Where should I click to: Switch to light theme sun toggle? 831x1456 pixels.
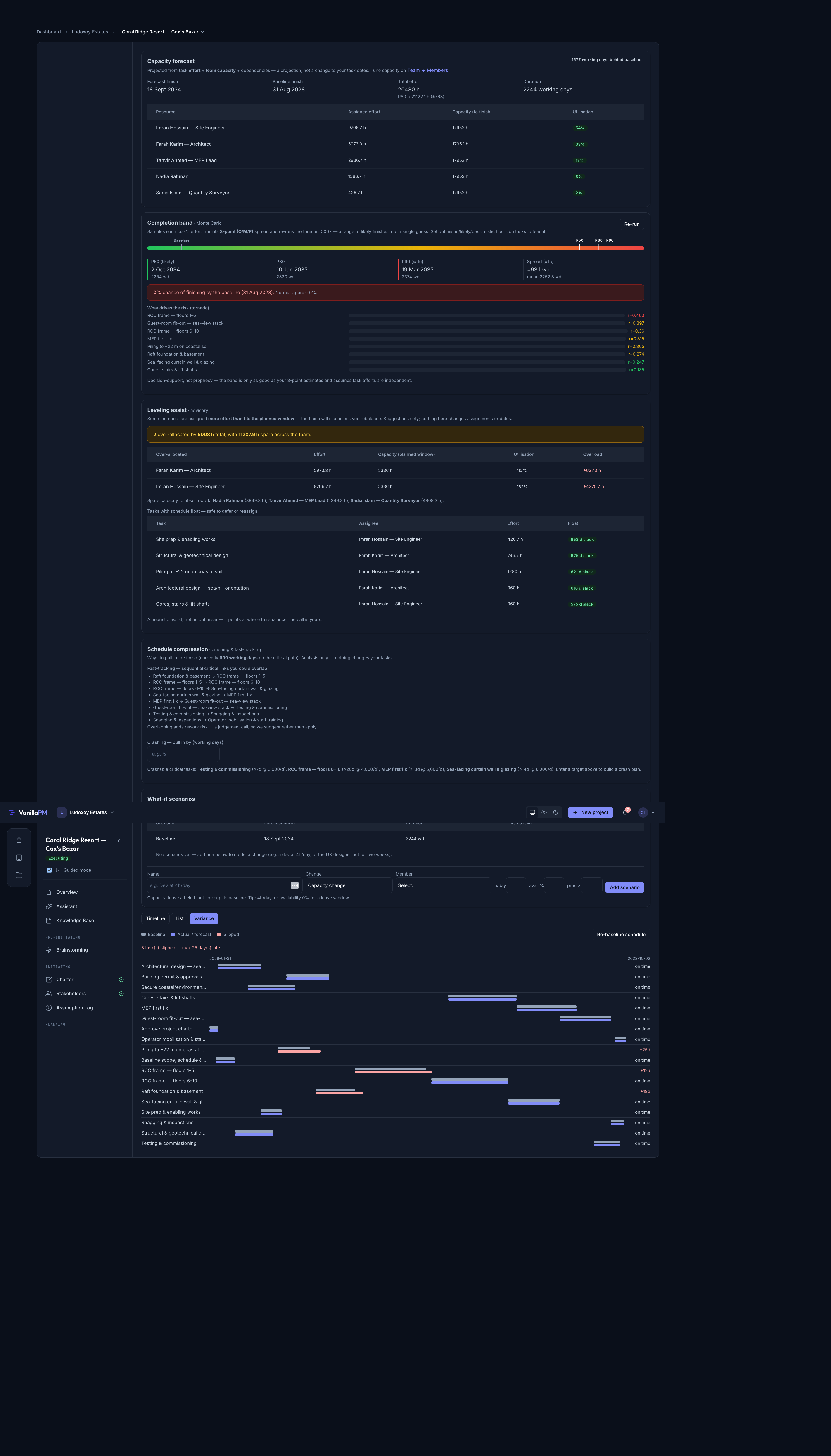tap(544, 812)
